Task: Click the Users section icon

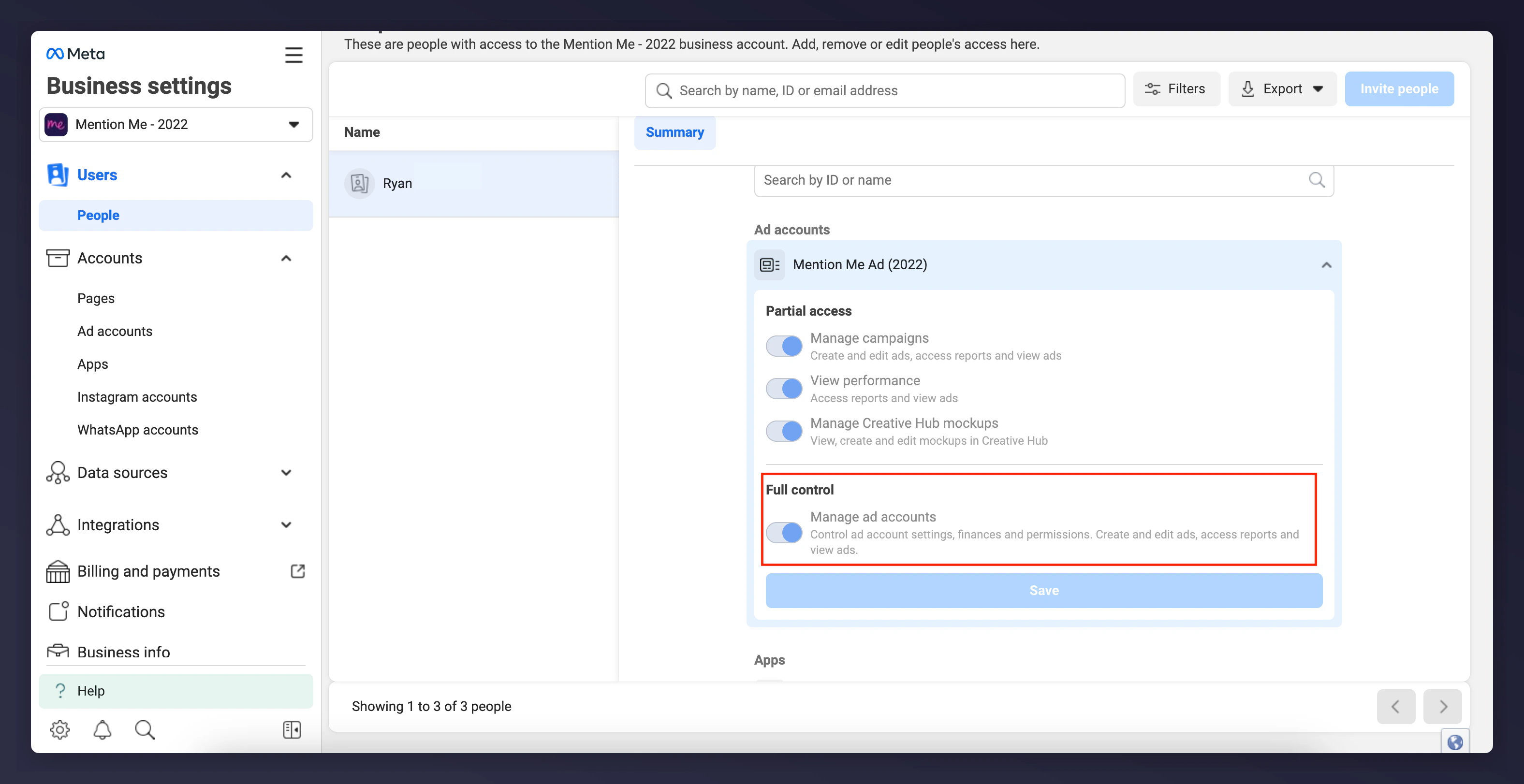Action: point(58,174)
